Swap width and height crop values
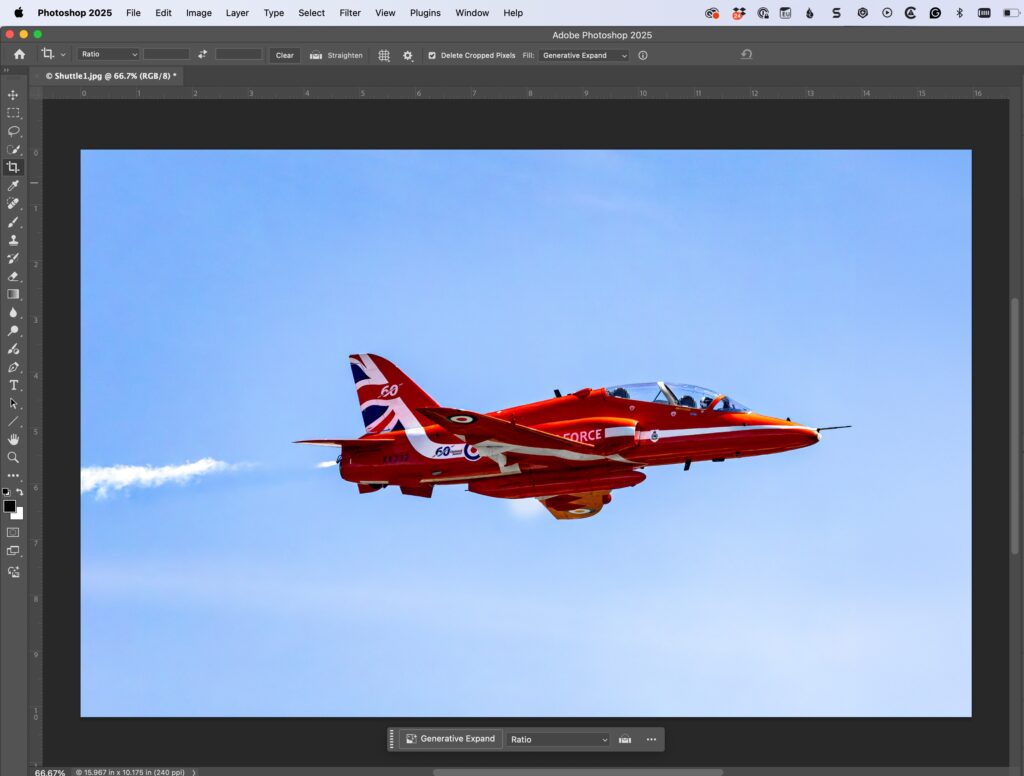1024x776 pixels. (x=202, y=55)
